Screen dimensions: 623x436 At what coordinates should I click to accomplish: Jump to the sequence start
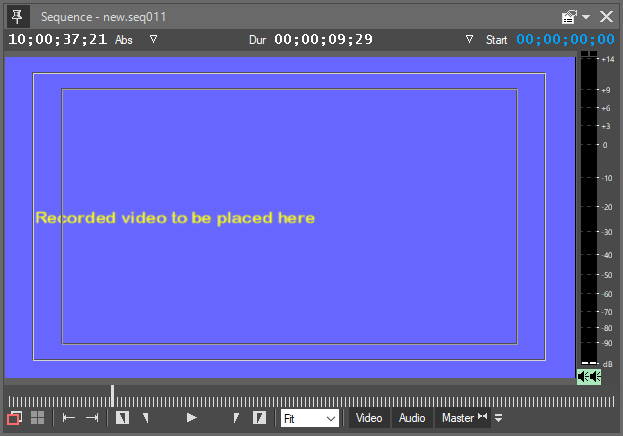(x=69, y=418)
